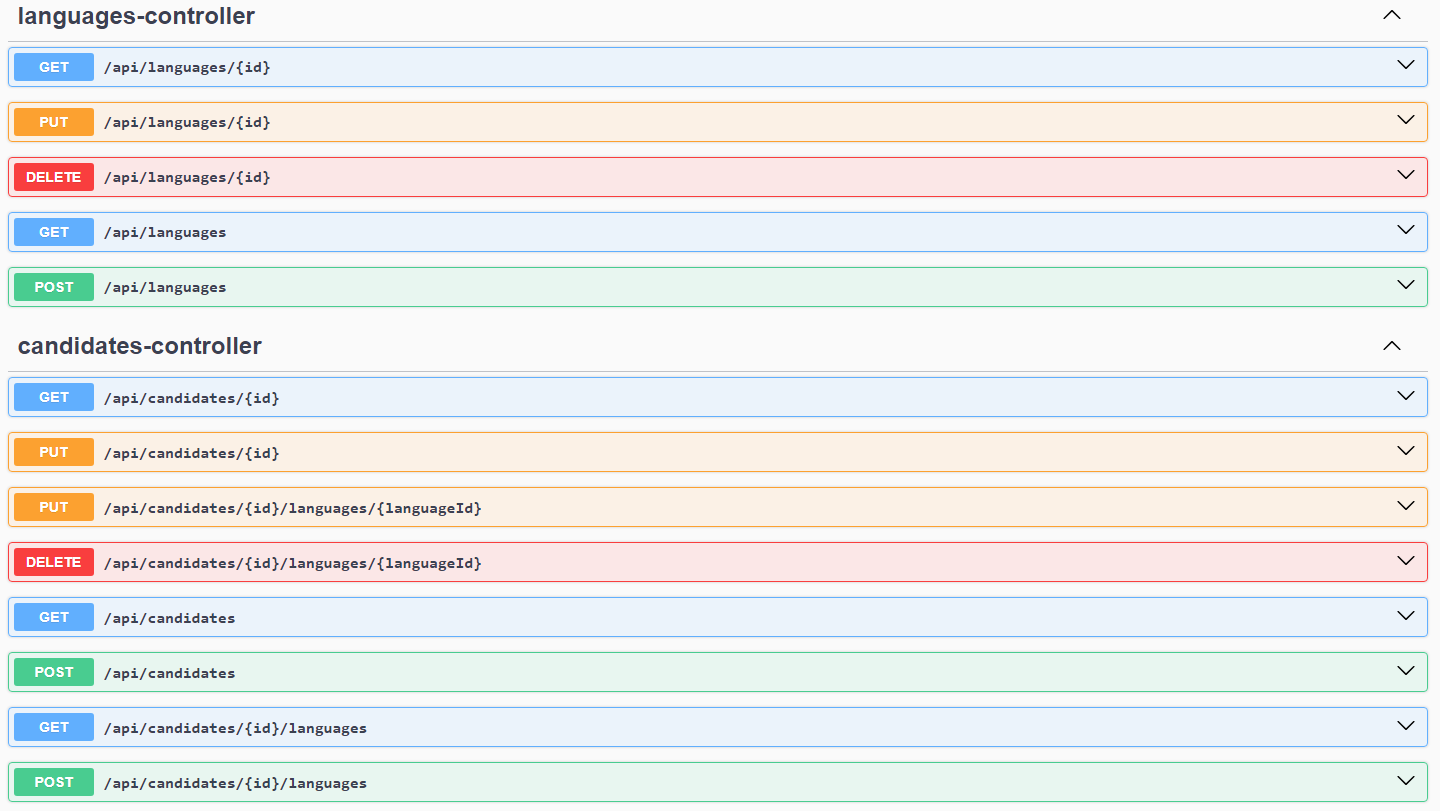The height and width of the screenshot is (811, 1440).
Task: Click the POST badge on /api/languages
Action: click(53, 287)
